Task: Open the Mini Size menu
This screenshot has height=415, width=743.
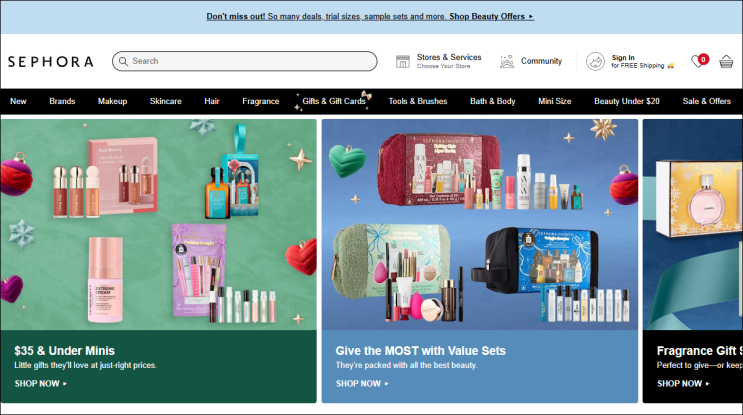Action: point(554,101)
